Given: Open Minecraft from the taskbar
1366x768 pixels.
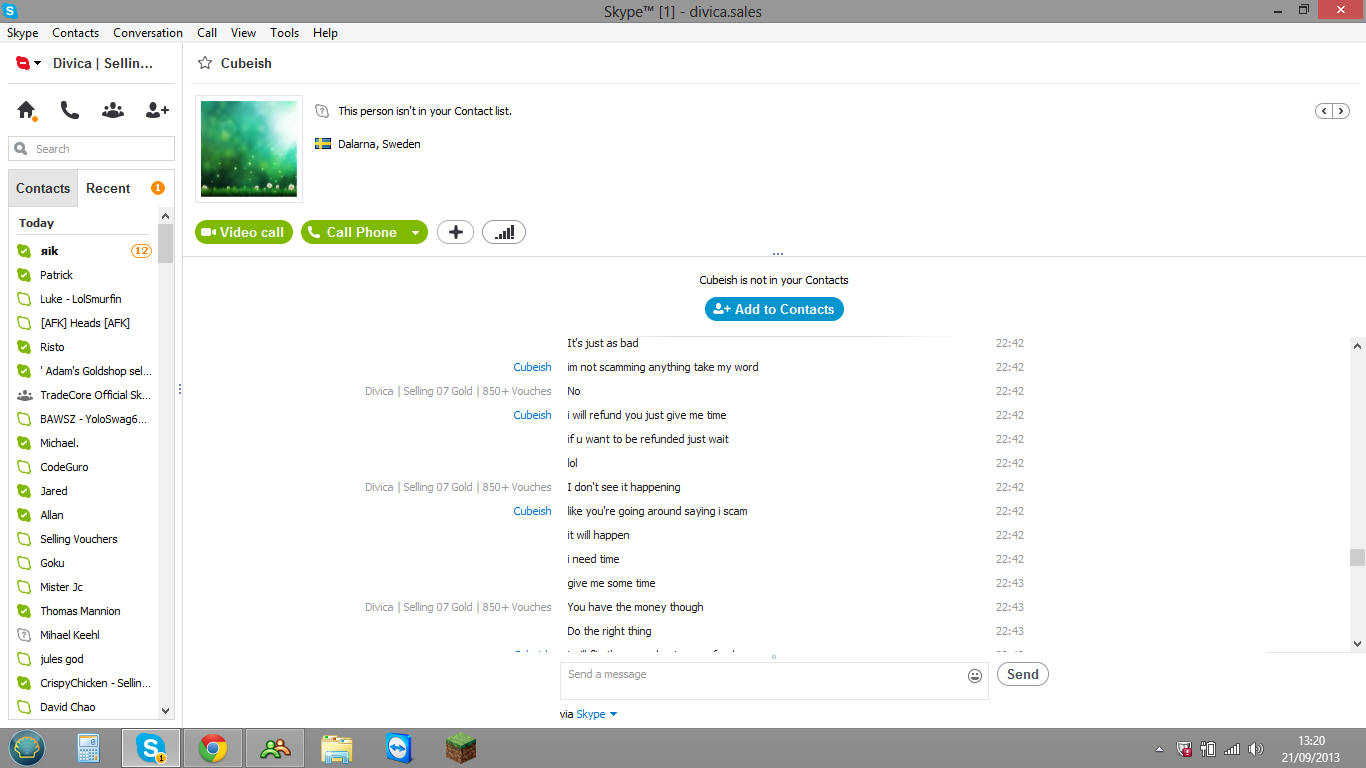Looking at the screenshot, I should [461, 748].
